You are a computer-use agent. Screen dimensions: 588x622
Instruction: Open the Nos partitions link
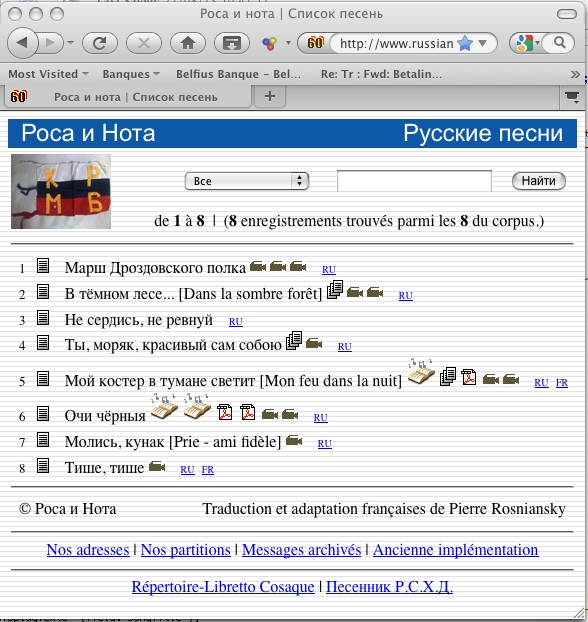click(186, 550)
